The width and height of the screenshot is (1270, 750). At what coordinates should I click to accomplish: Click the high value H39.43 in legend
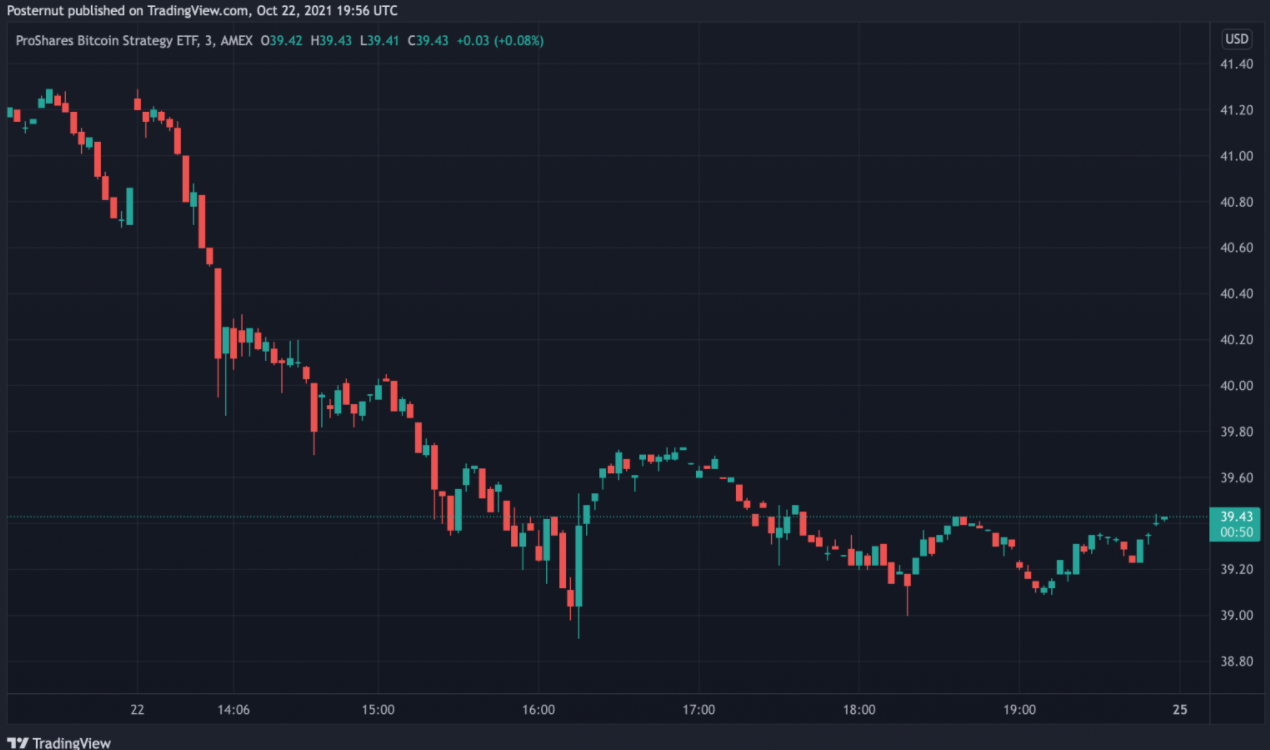331,41
